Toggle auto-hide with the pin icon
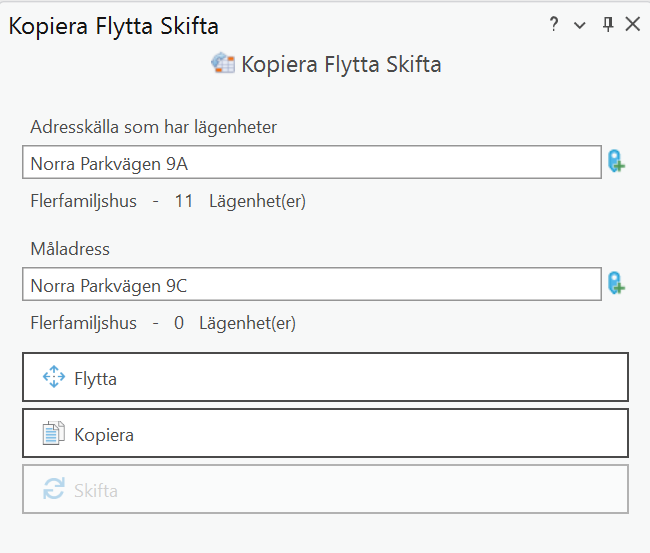This screenshot has height=553, width=650. (607, 25)
